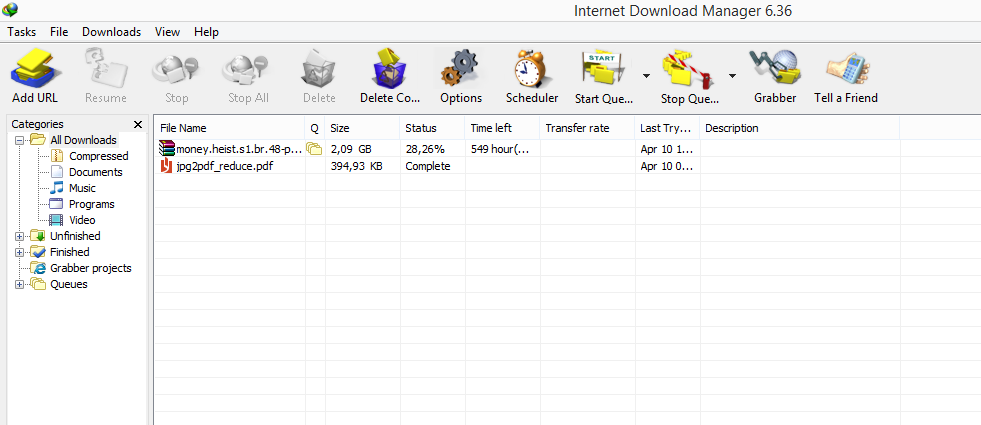Screen dimensions: 981x425
Task: Open the Downloads menu
Action: 111,32
